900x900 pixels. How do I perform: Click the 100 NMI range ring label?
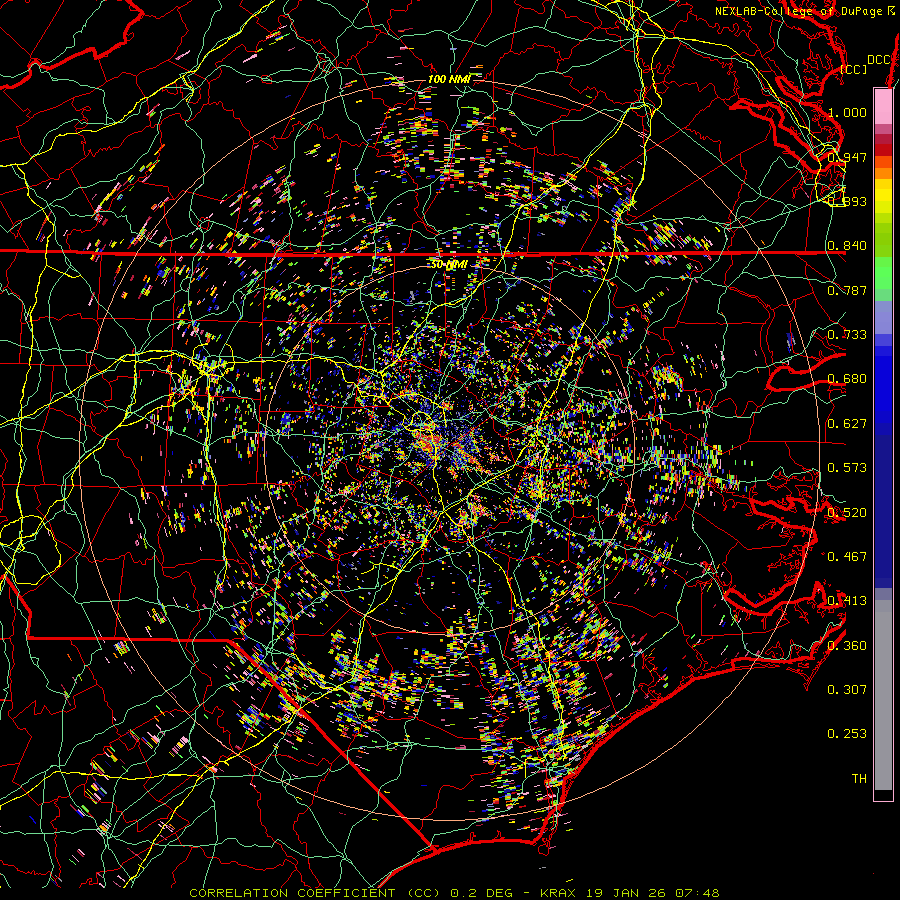click(x=449, y=79)
